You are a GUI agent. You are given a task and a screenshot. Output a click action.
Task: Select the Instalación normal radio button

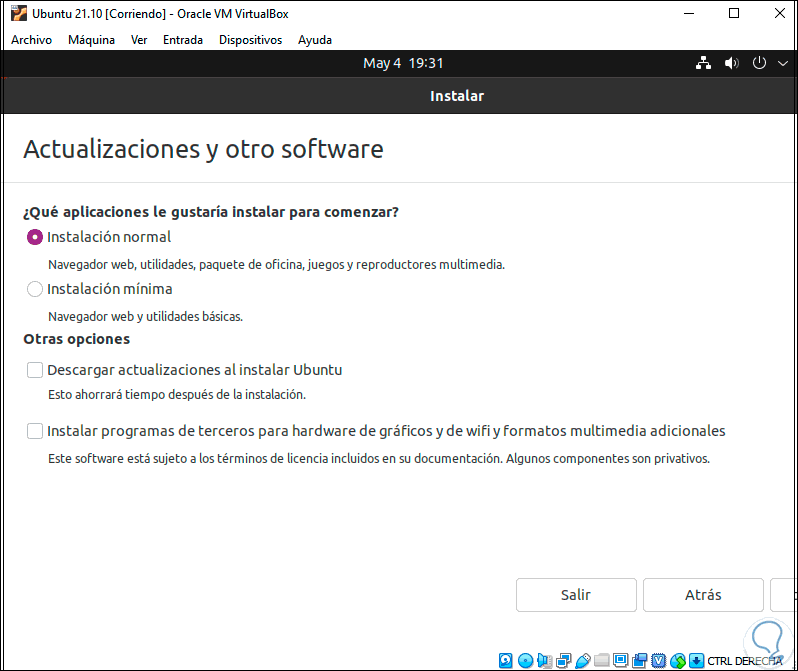35,237
